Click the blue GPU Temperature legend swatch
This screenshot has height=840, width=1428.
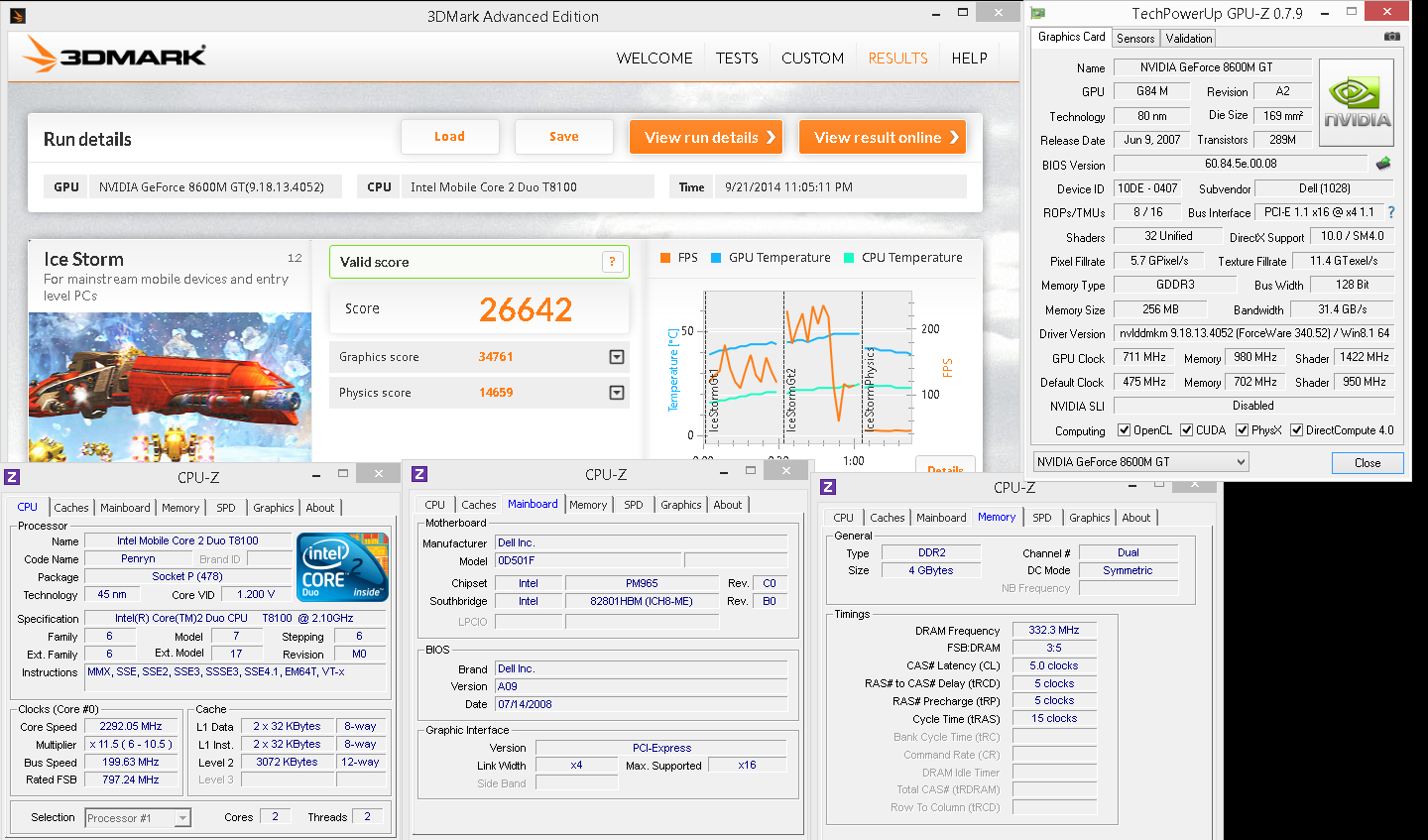click(716, 258)
